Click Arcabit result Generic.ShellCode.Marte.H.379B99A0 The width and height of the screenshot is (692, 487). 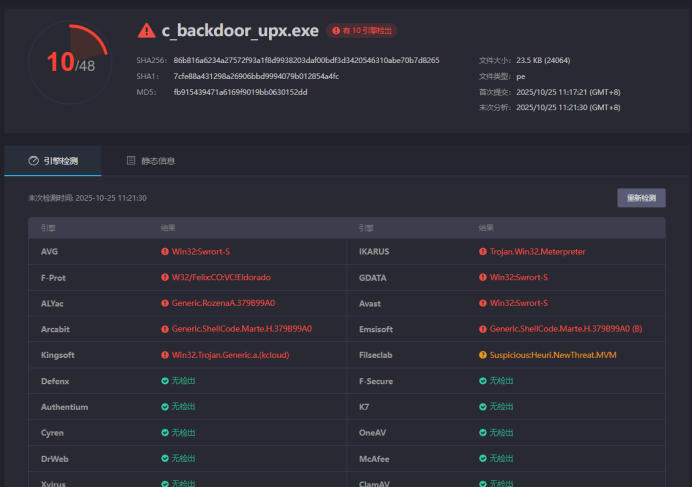[x=242, y=329]
